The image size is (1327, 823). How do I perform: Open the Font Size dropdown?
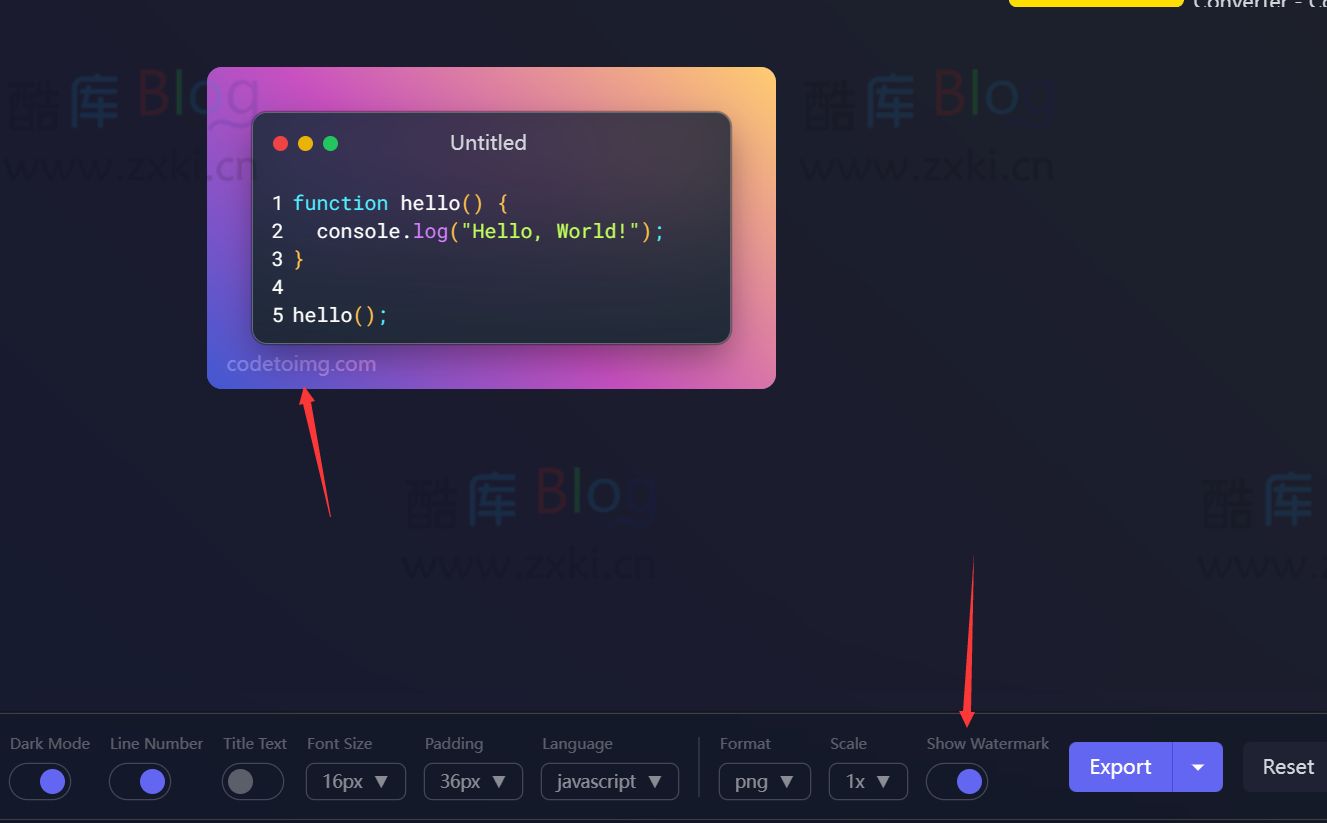pos(356,781)
